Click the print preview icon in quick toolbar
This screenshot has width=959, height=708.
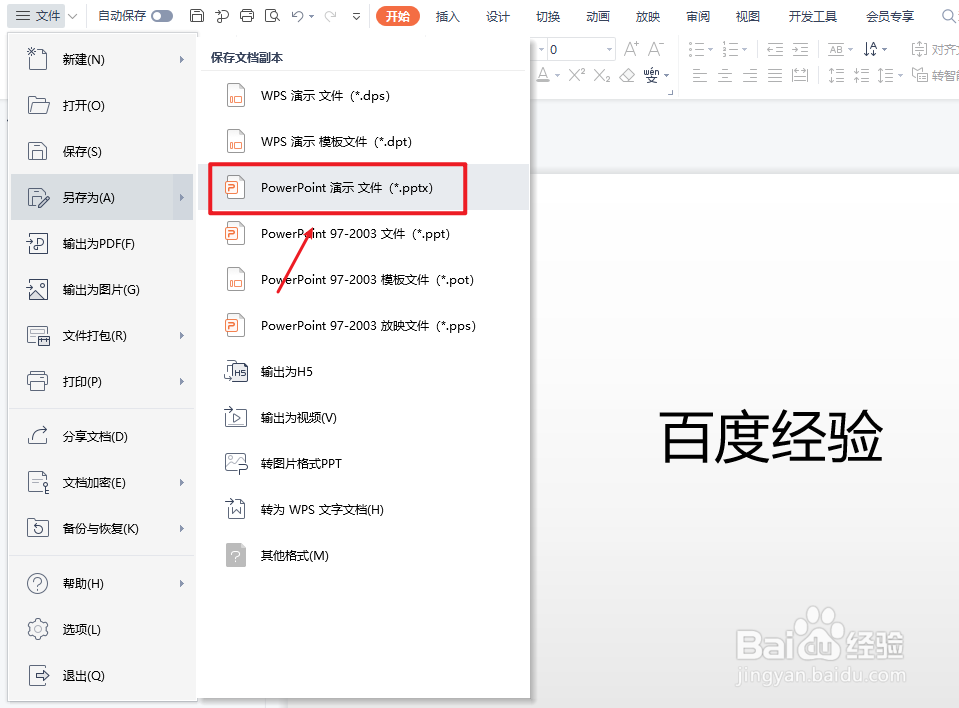pyautogui.click(x=272, y=16)
